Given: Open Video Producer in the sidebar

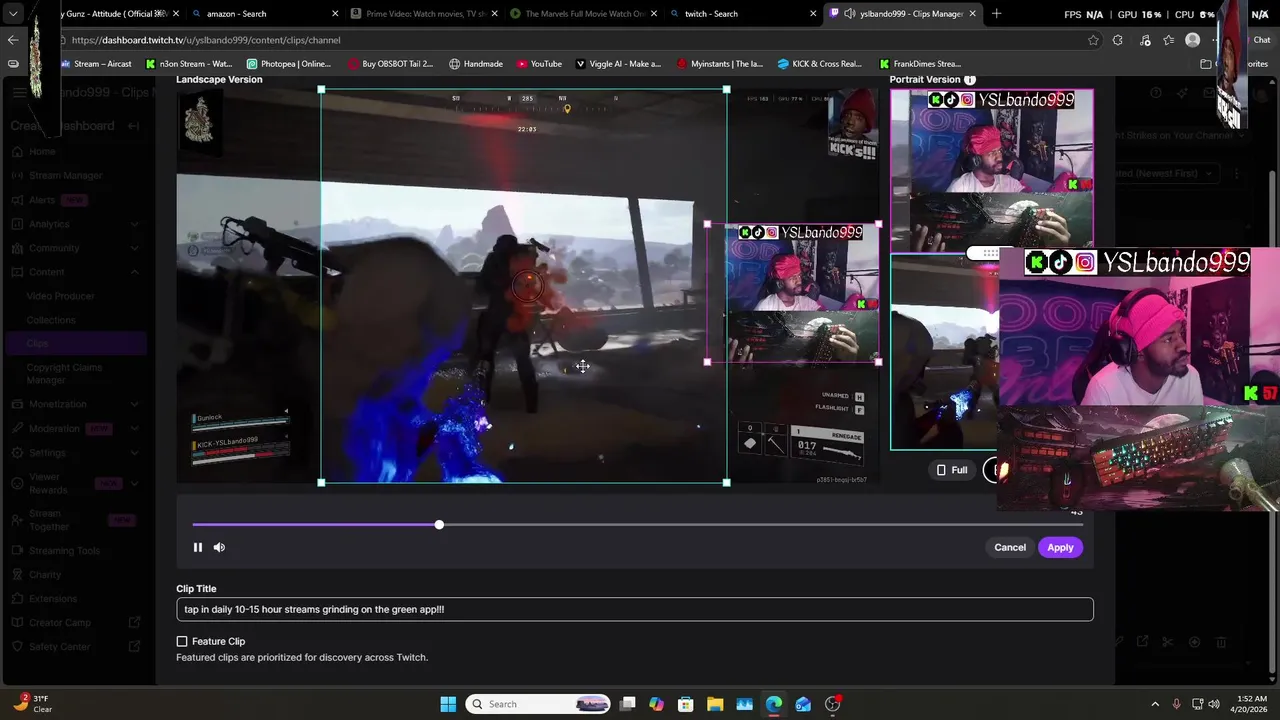Looking at the screenshot, I should tap(60, 296).
